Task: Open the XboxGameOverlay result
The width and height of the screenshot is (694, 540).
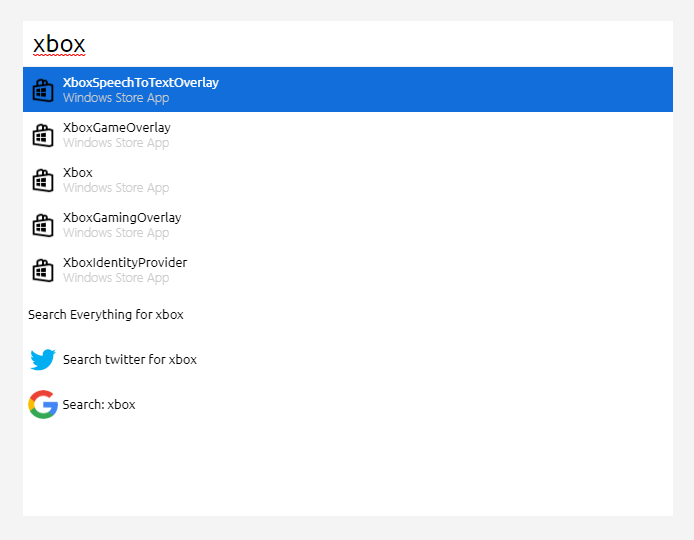Action: pyautogui.click(x=348, y=135)
